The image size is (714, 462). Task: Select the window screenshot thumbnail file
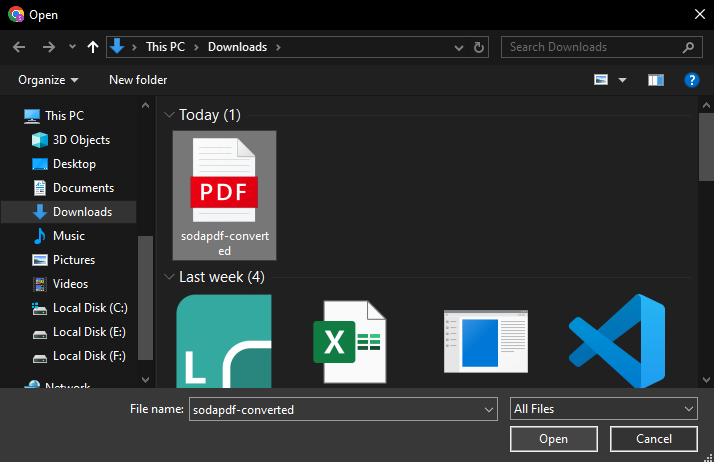click(486, 341)
